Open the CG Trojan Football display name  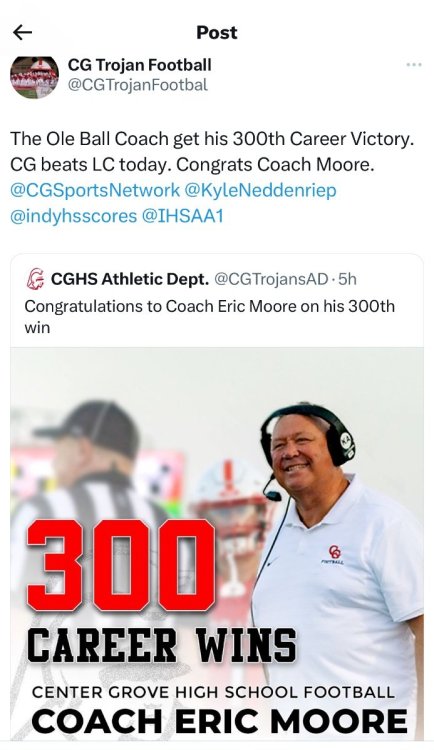[139, 65]
